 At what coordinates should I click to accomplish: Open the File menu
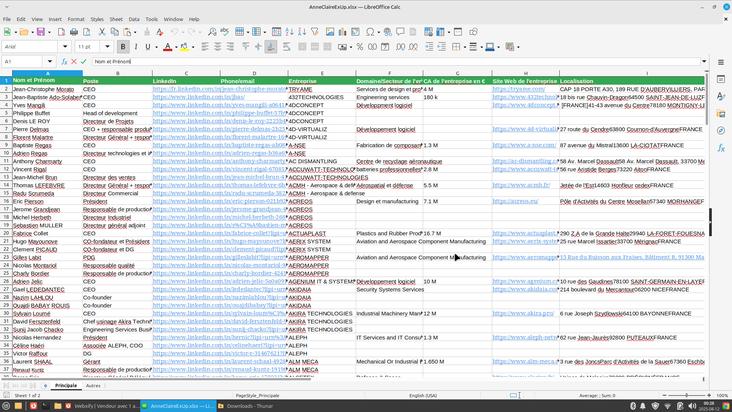point(7,19)
